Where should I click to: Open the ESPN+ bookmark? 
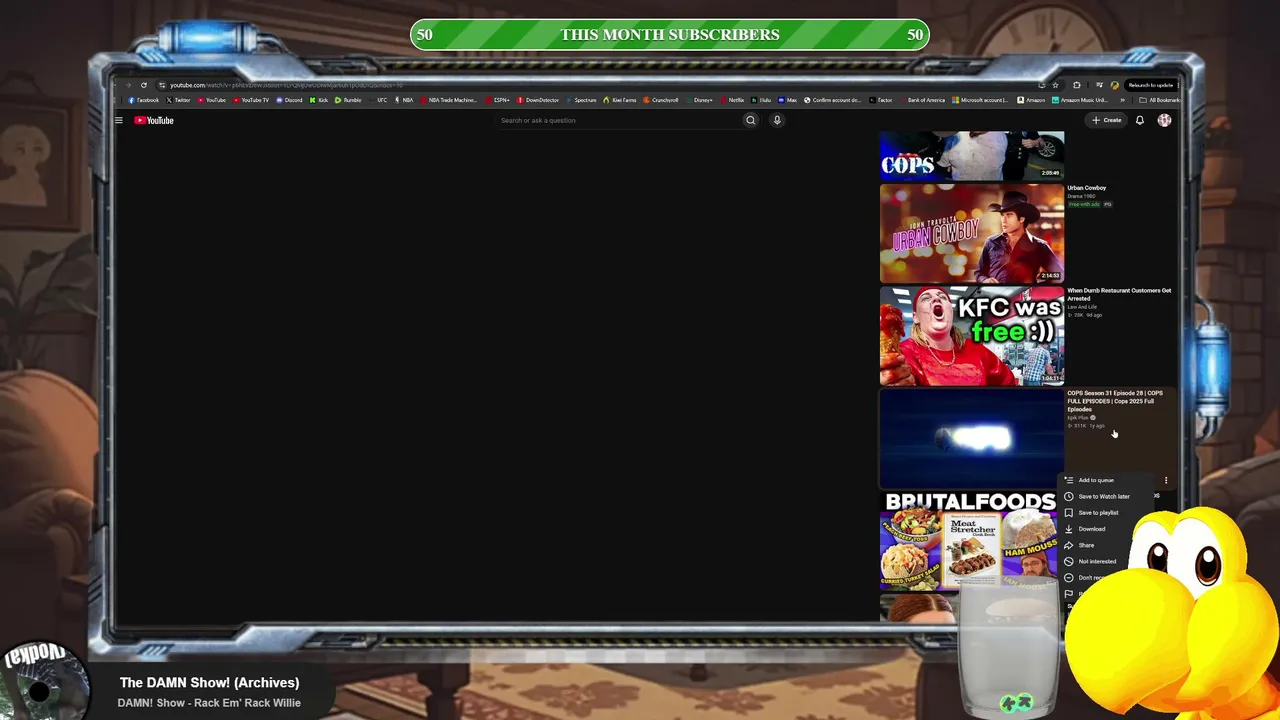498,100
